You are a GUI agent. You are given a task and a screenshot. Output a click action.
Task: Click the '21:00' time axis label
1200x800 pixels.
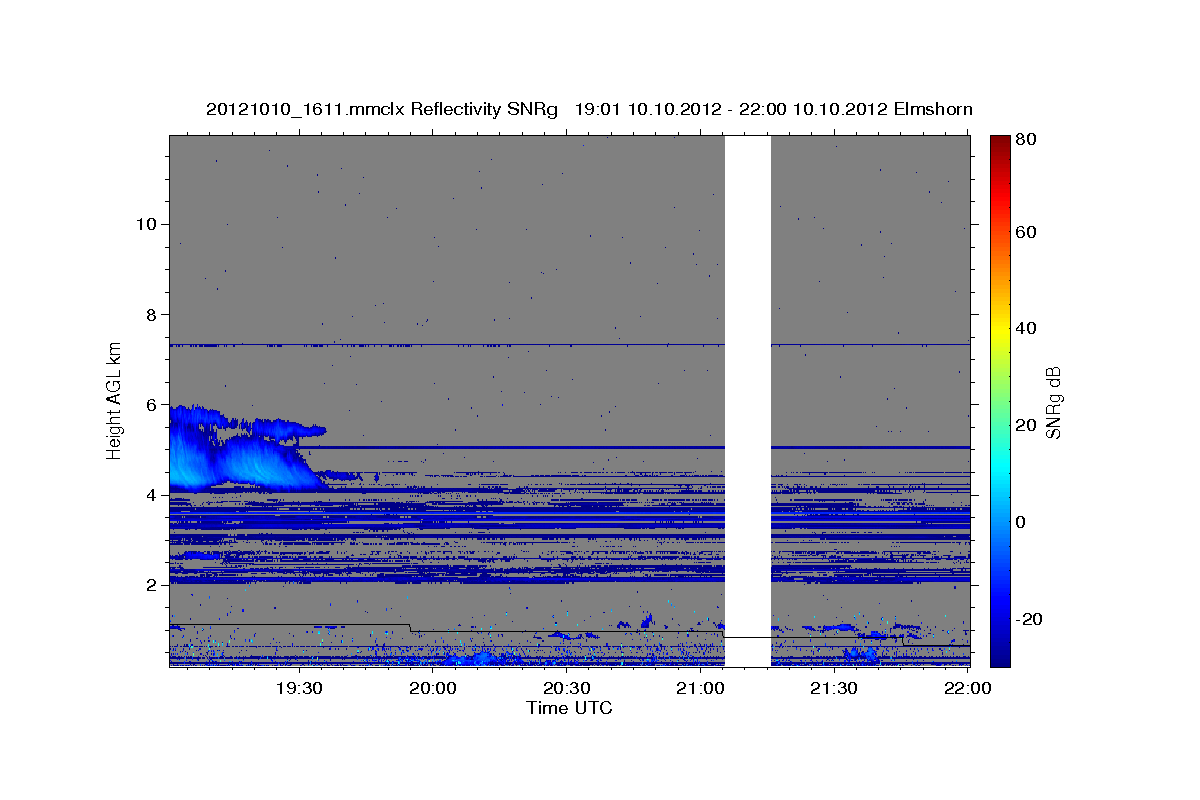click(701, 688)
